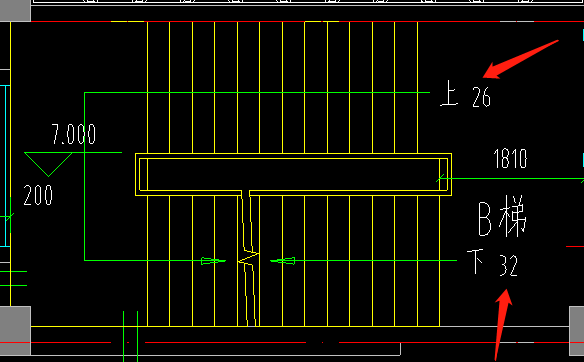
Task: Select the 200 dimension text
Action: tap(38, 195)
